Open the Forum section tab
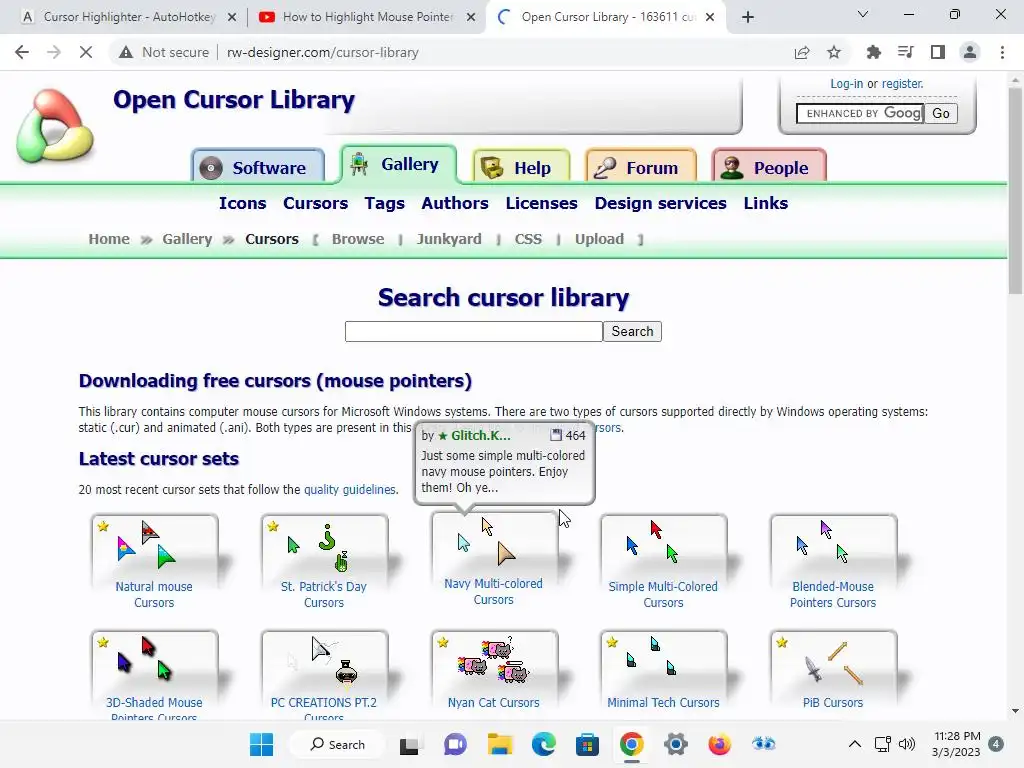This screenshot has height=768, width=1024. click(641, 167)
